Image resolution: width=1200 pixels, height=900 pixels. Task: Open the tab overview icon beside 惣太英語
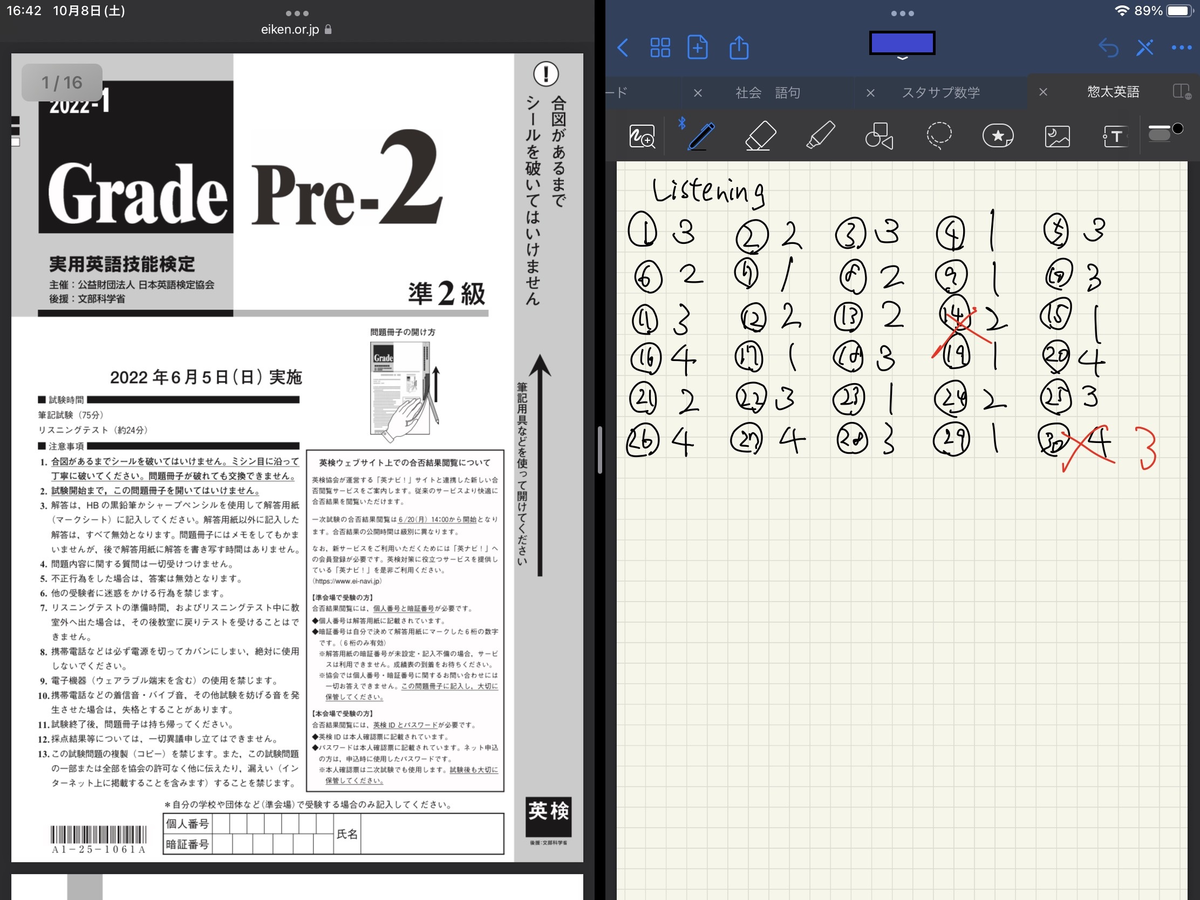tap(1180, 92)
